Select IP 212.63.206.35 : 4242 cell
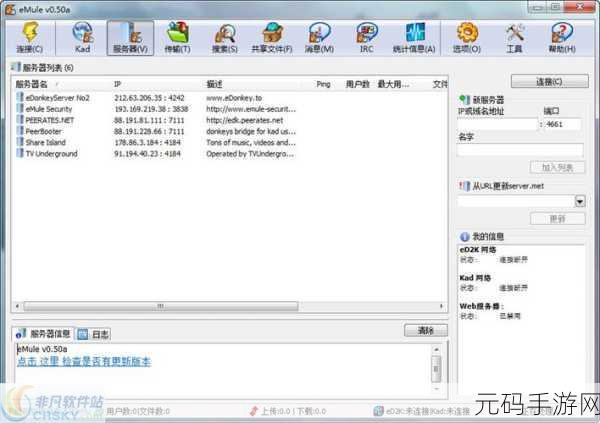This screenshot has width=600, height=423. tap(149, 98)
